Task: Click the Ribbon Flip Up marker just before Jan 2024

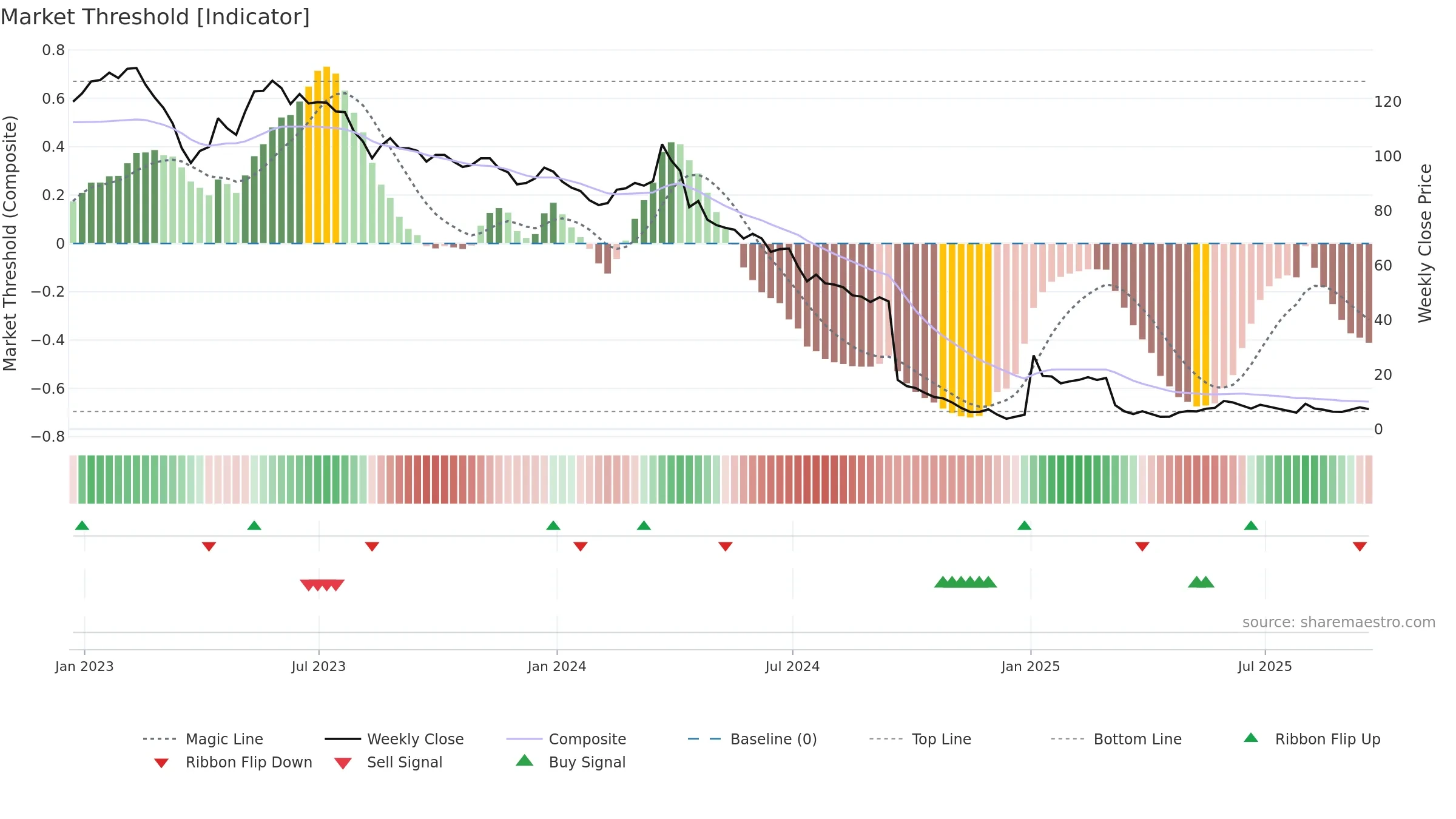Action: click(x=553, y=525)
